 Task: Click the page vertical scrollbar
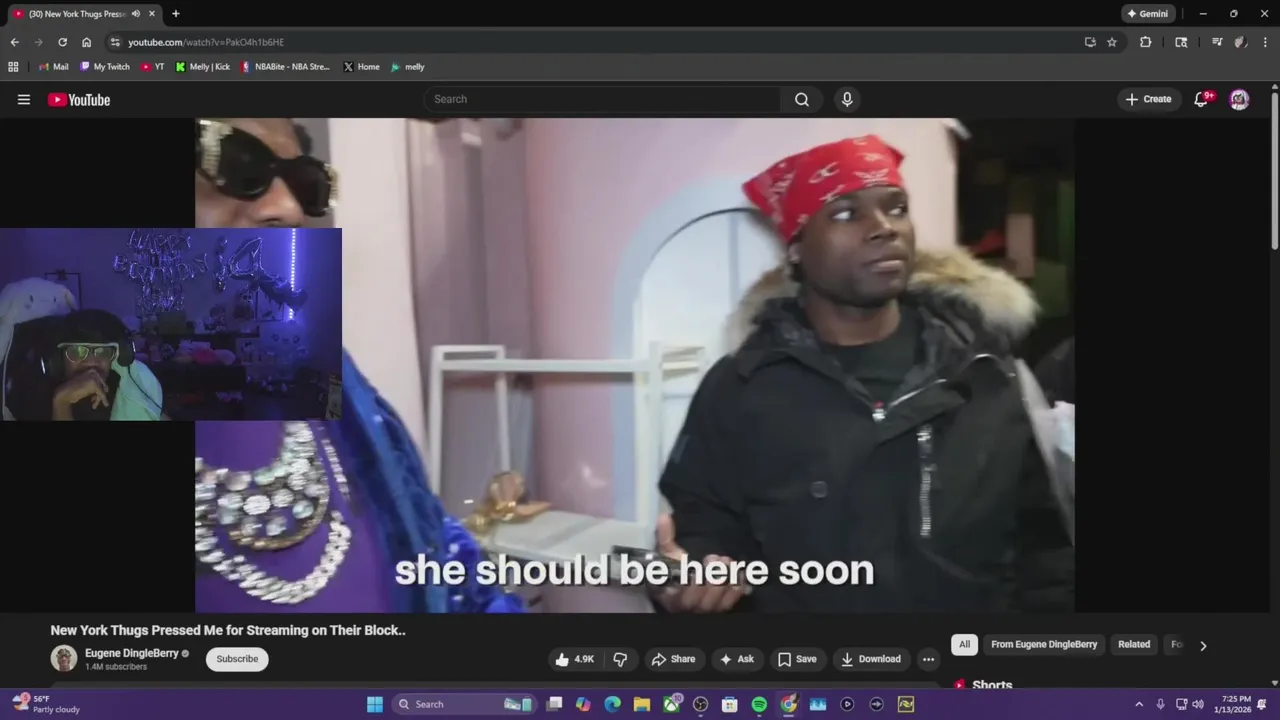tap(1274, 170)
